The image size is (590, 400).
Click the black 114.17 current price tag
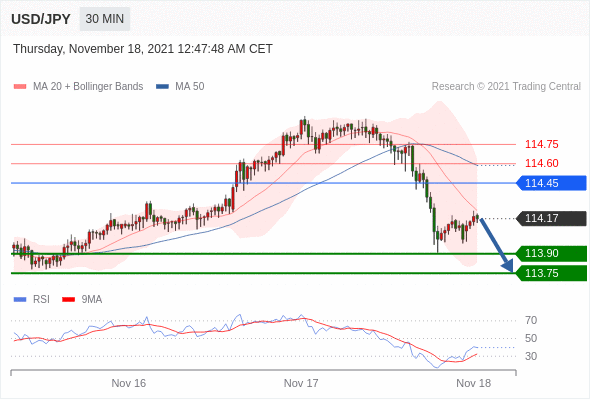(x=552, y=218)
